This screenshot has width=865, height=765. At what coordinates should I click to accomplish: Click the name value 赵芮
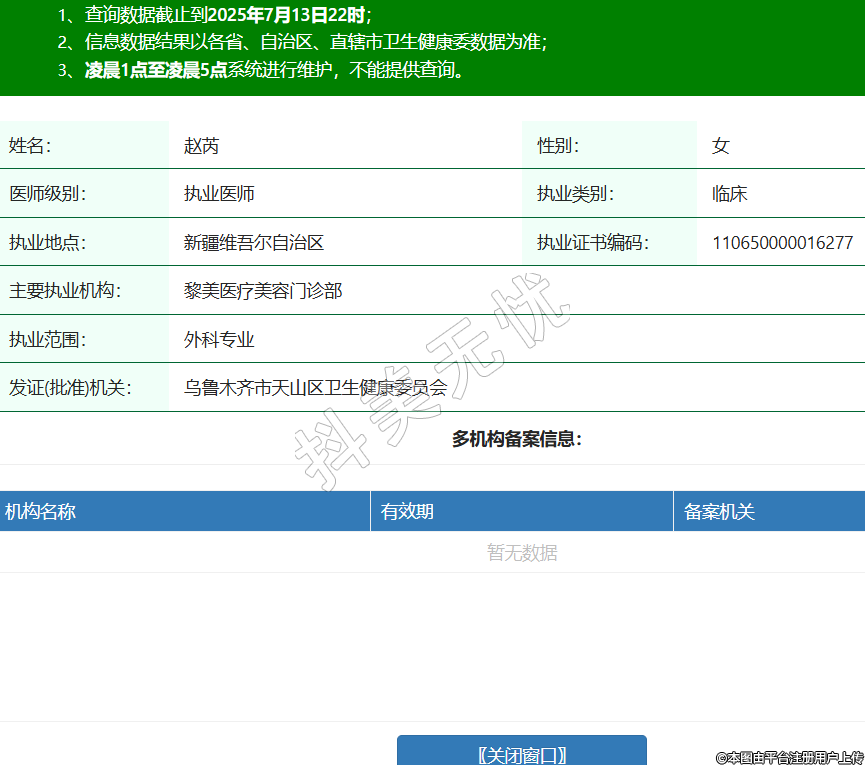click(201, 146)
